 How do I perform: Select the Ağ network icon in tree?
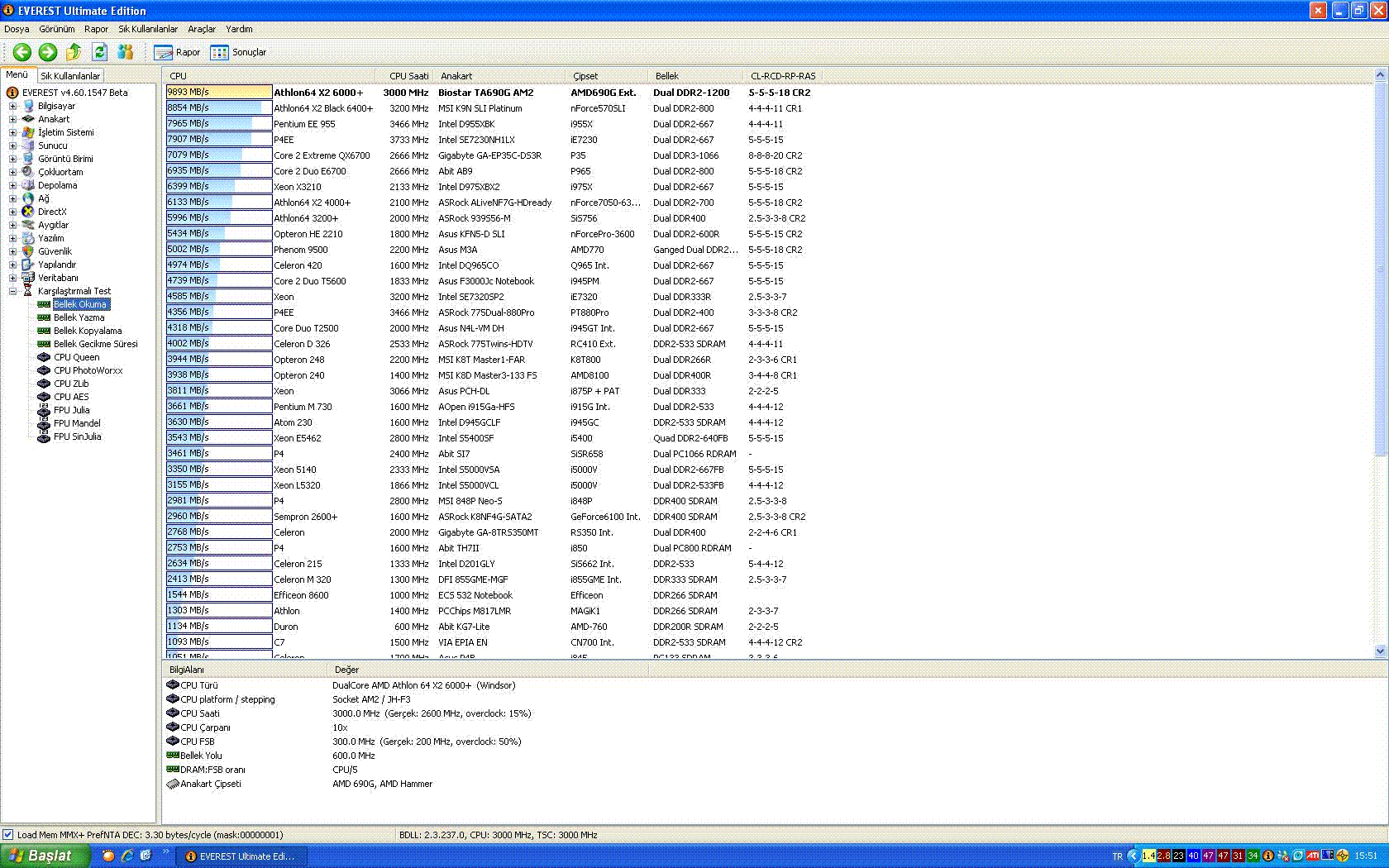(x=28, y=198)
